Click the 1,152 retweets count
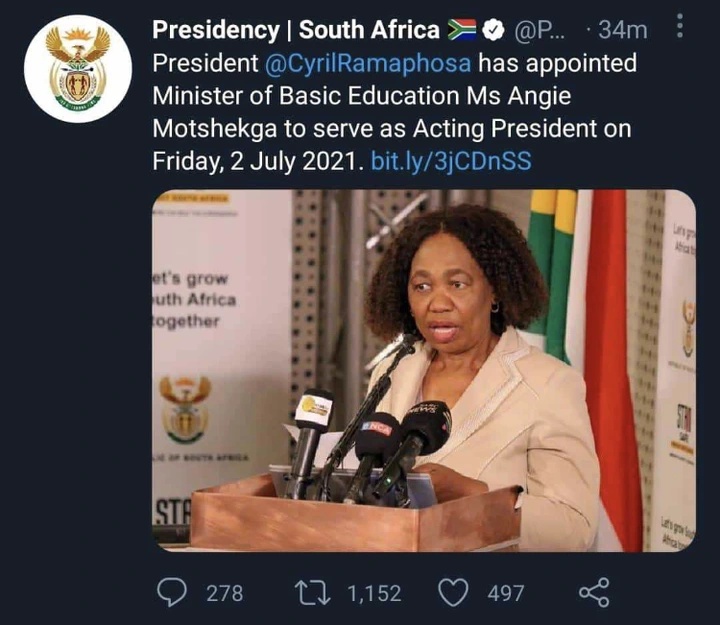Screen dimensions: 720x625 373,593
